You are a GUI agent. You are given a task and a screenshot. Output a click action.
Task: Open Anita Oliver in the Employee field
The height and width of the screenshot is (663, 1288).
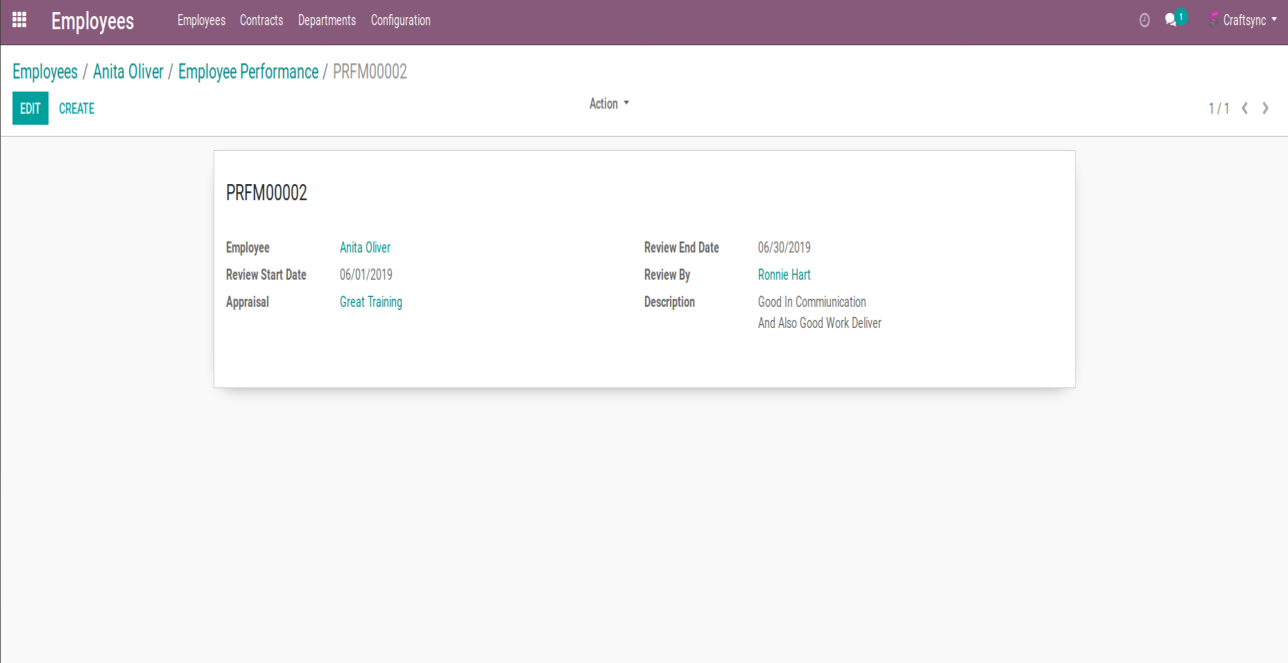365,247
